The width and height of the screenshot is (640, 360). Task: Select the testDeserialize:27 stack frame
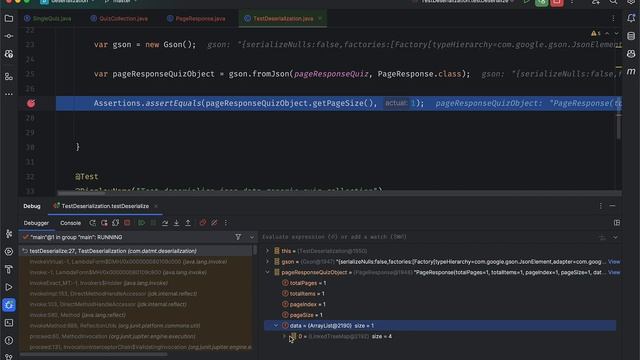point(136,251)
